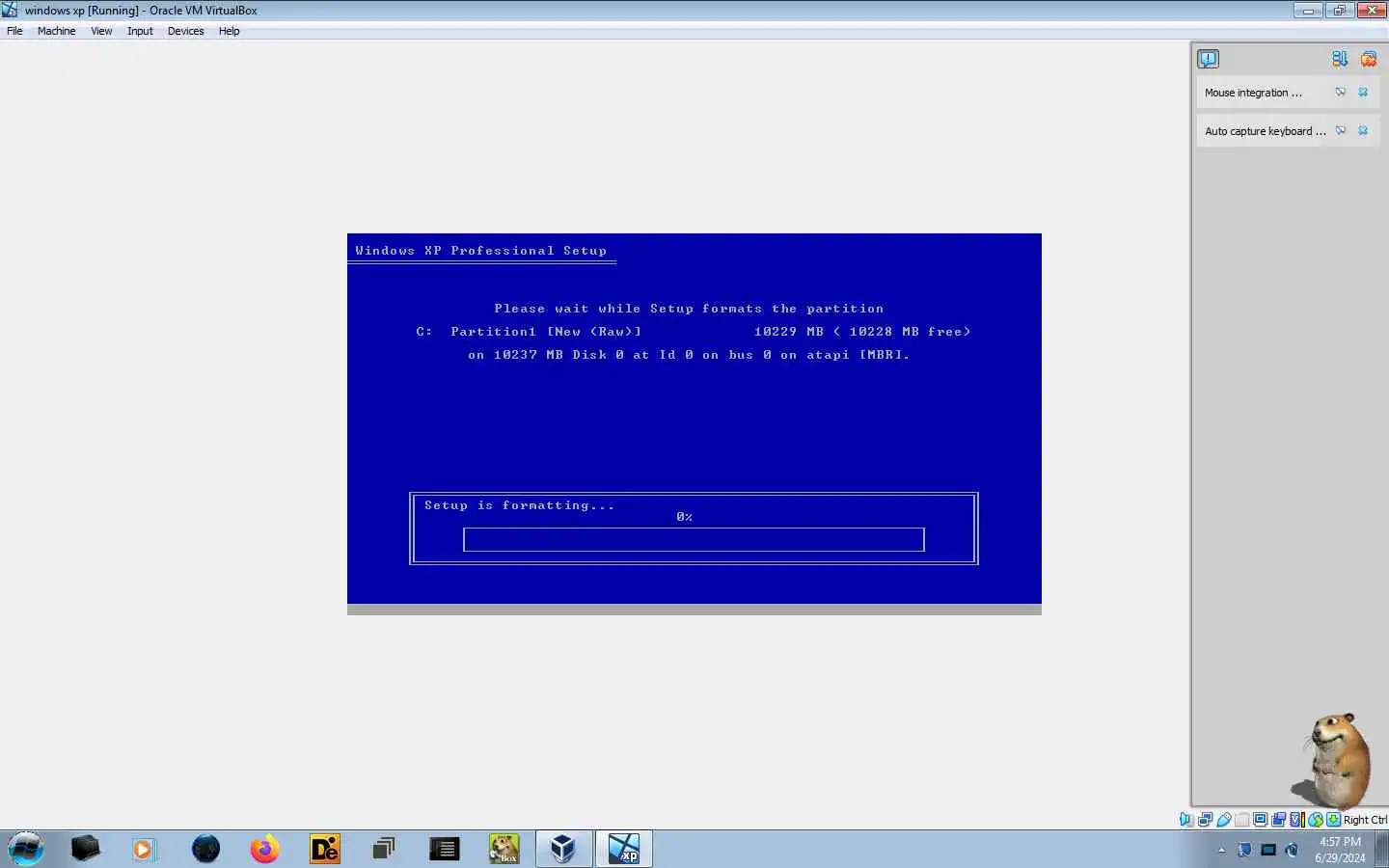The width and height of the screenshot is (1389, 868).
Task: Dismiss the Auto capture keyboard notification
Action: tap(1363, 130)
